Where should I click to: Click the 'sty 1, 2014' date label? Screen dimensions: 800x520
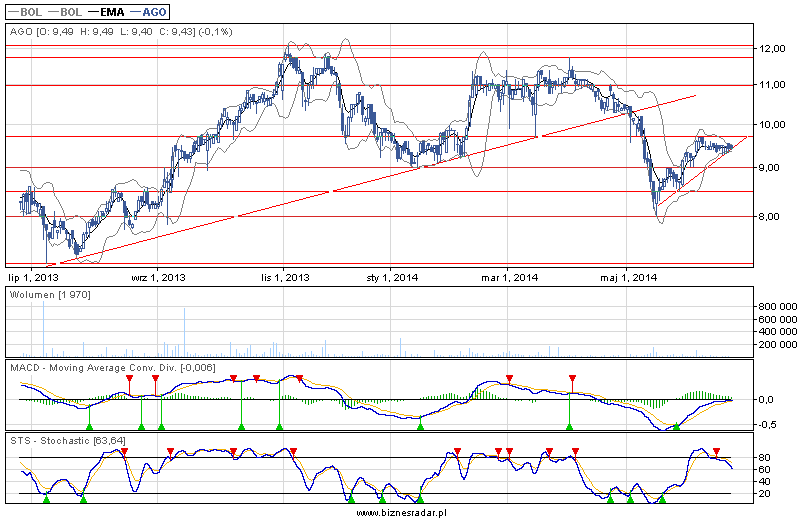pyautogui.click(x=392, y=278)
